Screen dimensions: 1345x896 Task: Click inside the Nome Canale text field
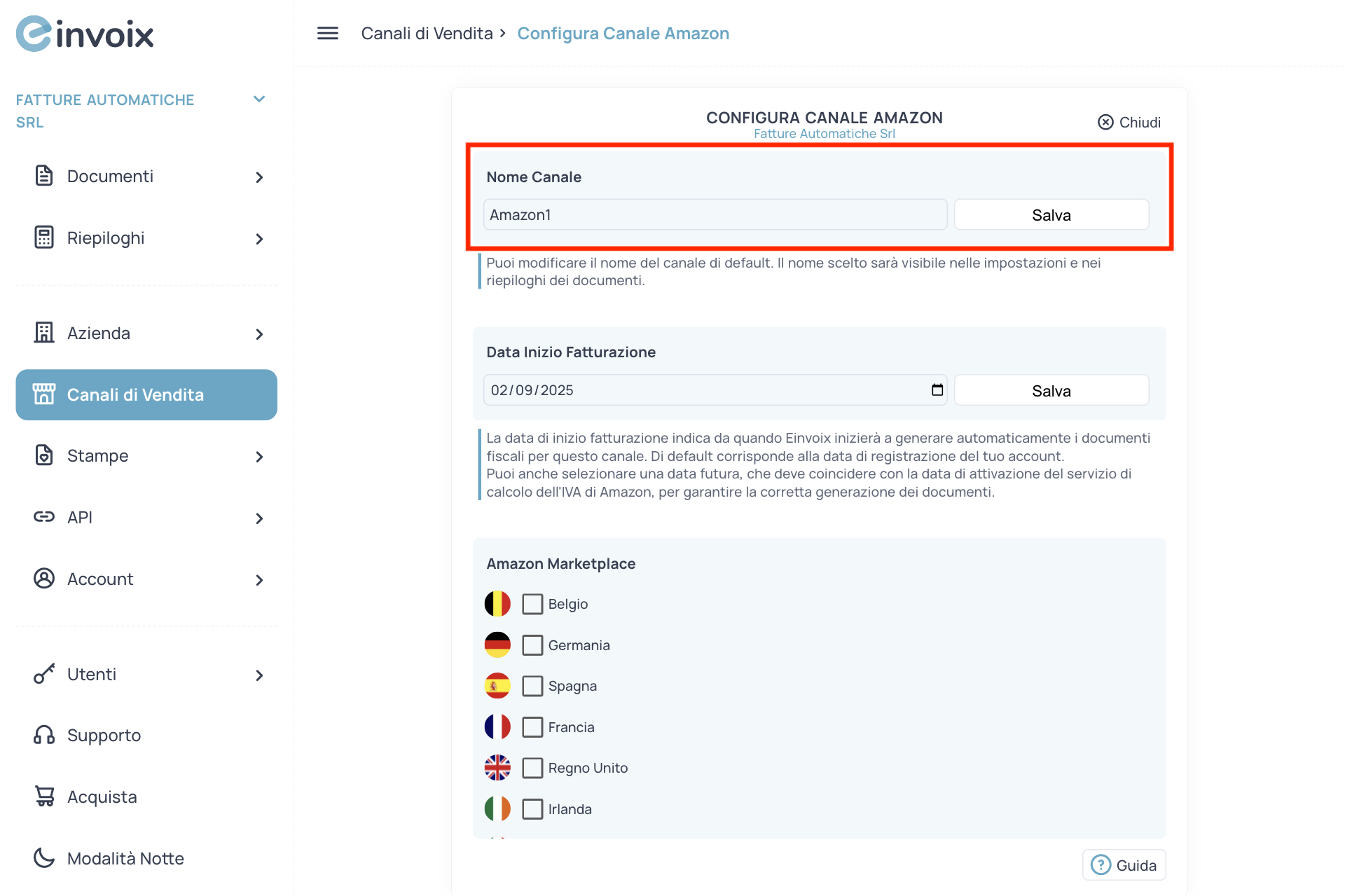pos(715,214)
